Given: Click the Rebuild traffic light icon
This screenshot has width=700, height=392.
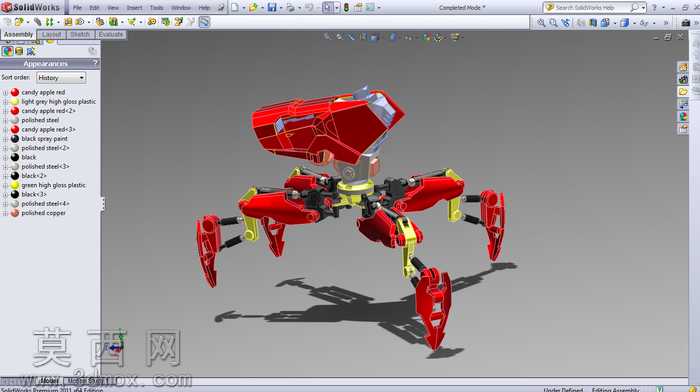Looking at the screenshot, I should click(x=346, y=8).
